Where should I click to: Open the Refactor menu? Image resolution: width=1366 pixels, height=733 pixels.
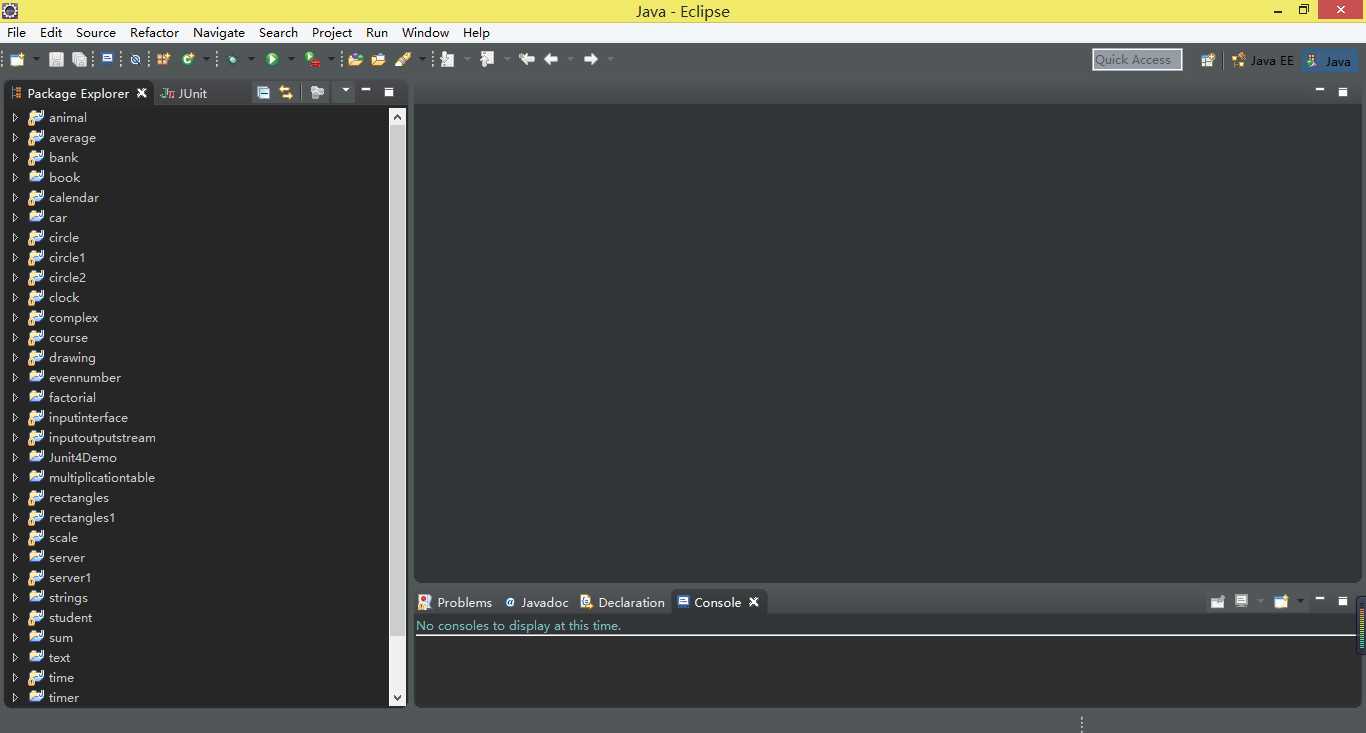coord(154,32)
